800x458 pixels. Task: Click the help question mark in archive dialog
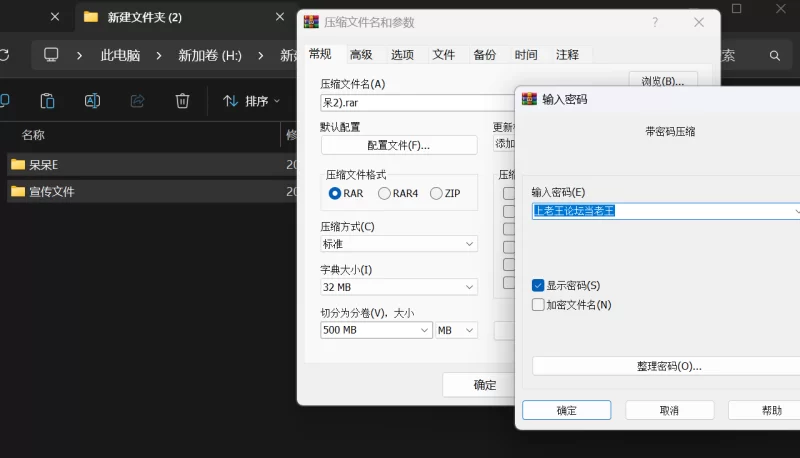tap(655, 22)
